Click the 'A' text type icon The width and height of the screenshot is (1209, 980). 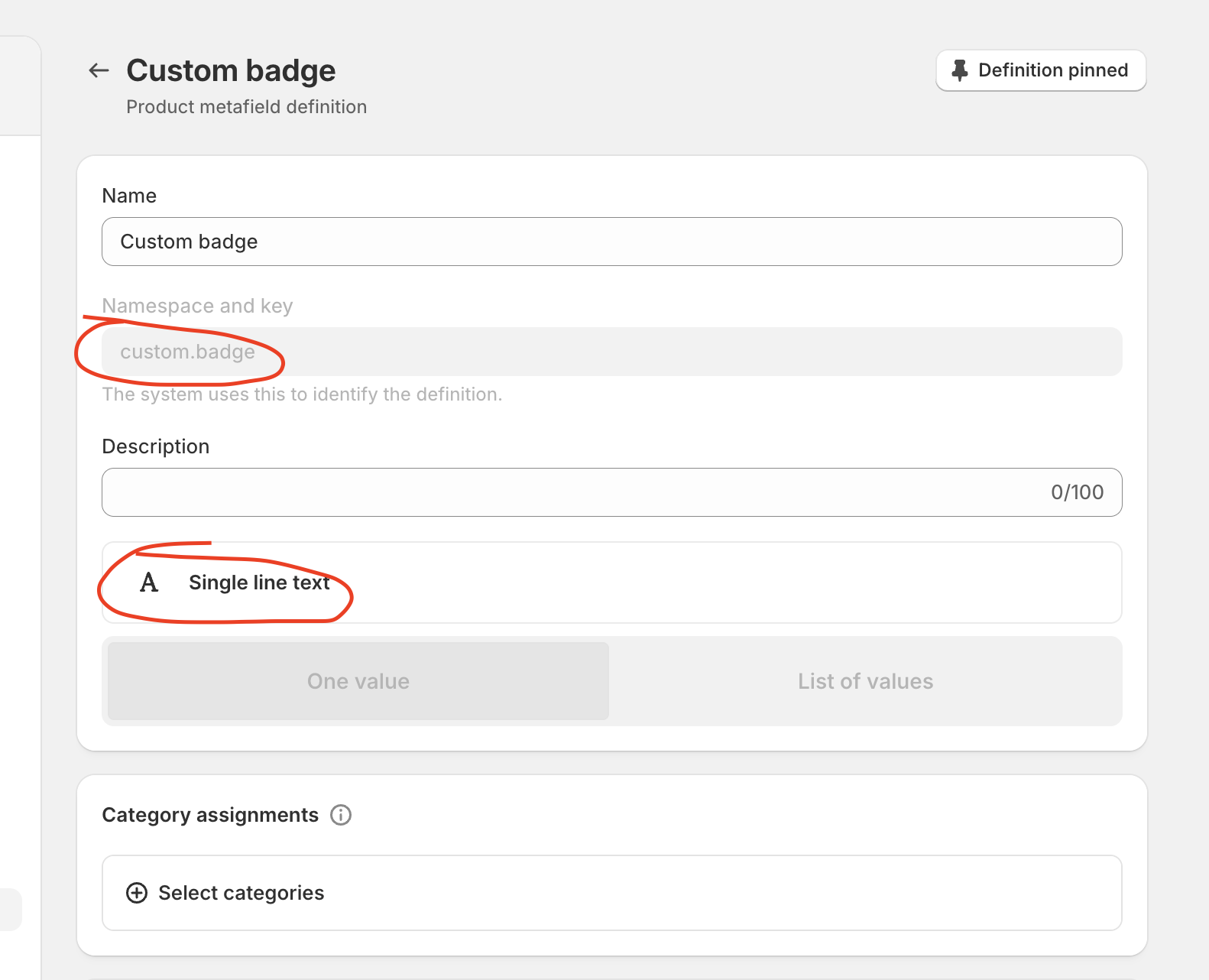point(149,583)
